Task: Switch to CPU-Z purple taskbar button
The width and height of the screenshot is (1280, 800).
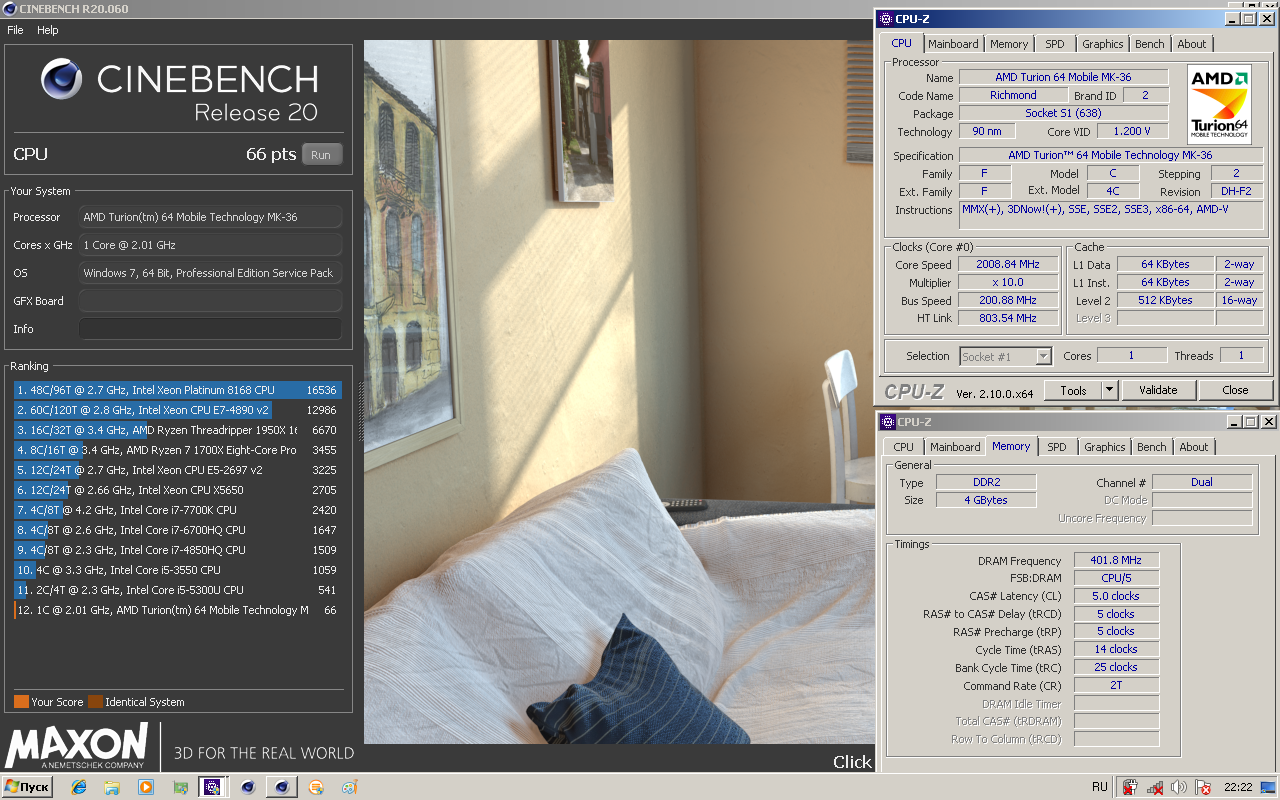Action: pos(213,787)
